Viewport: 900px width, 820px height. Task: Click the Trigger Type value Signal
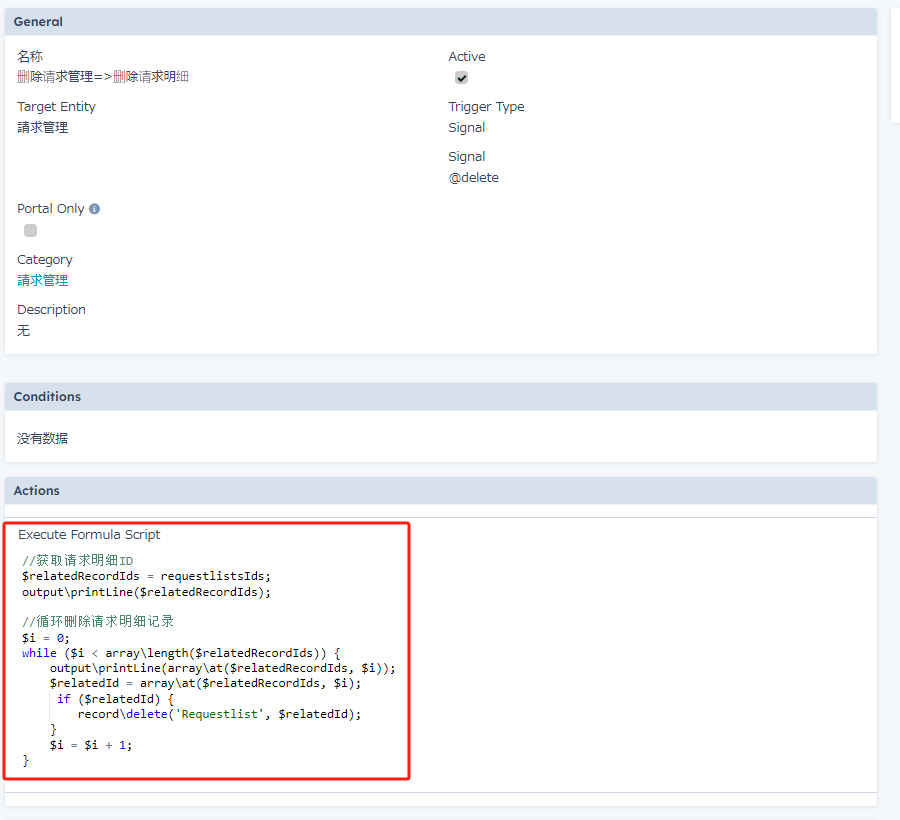pyautogui.click(x=467, y=127)
